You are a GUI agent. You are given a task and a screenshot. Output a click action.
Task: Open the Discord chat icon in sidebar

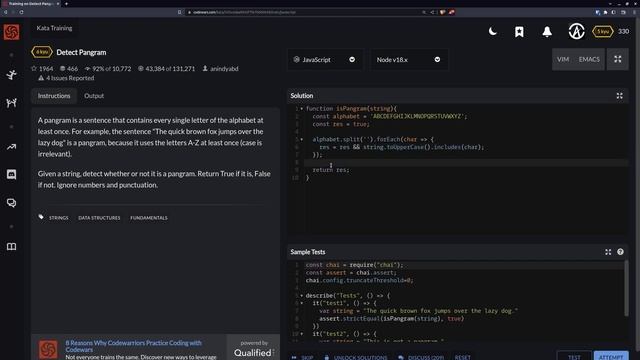click(11, 175)
